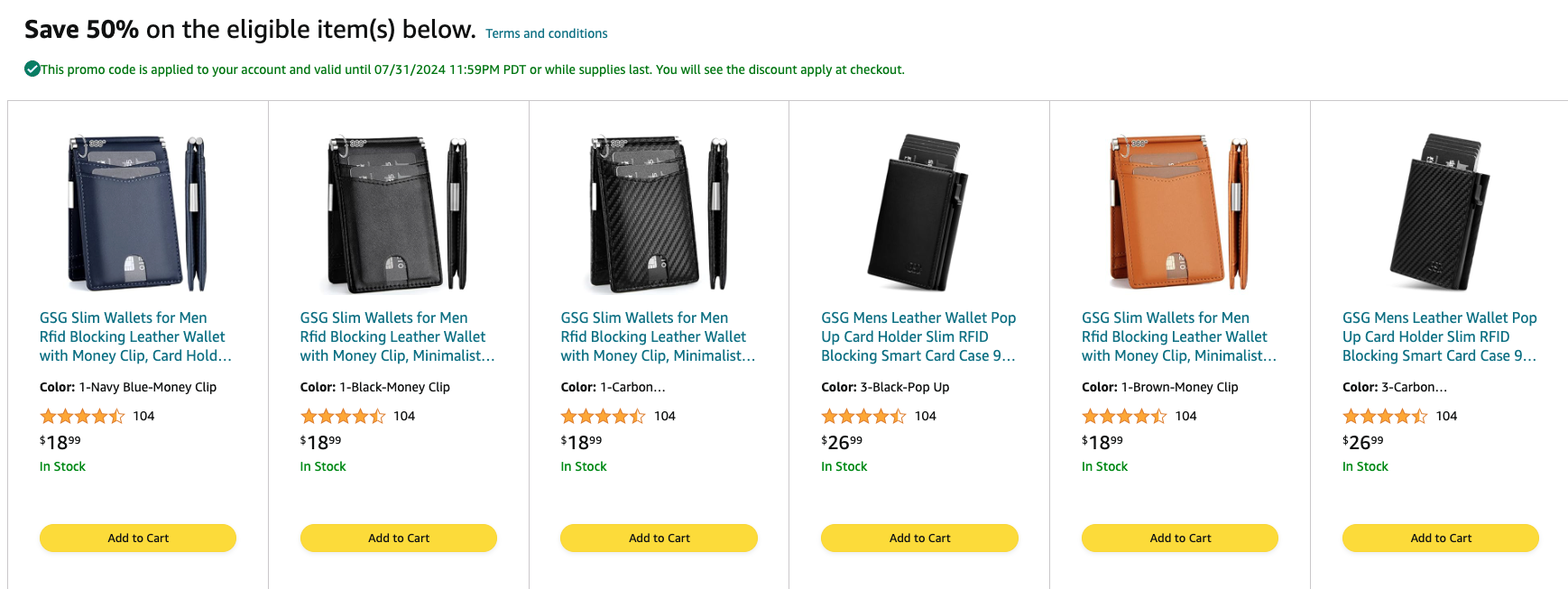Screen dimensions: 1568x589
Task: Click star rating of navy blue wallet
Action: pos(82,416)
